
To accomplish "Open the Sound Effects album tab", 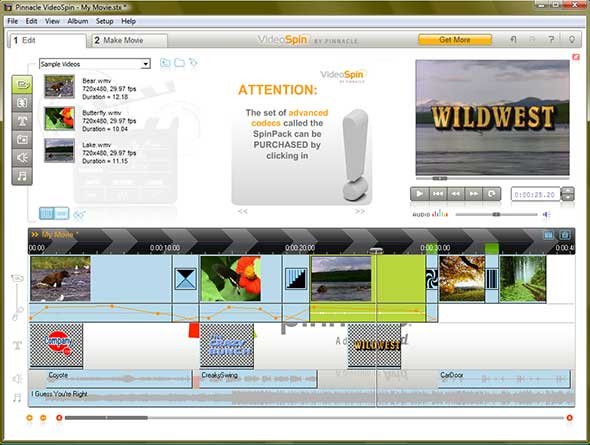I will pos(22,158).
